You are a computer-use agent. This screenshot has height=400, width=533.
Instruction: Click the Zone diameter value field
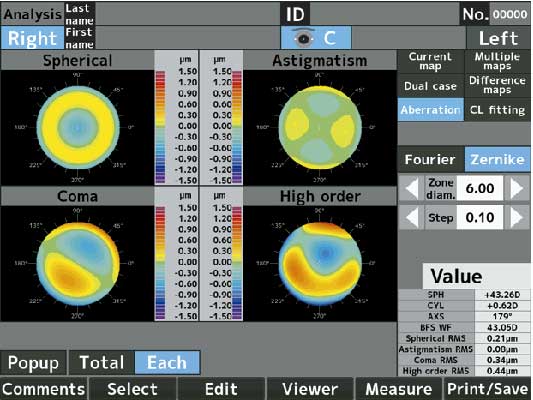click(480, 188)
